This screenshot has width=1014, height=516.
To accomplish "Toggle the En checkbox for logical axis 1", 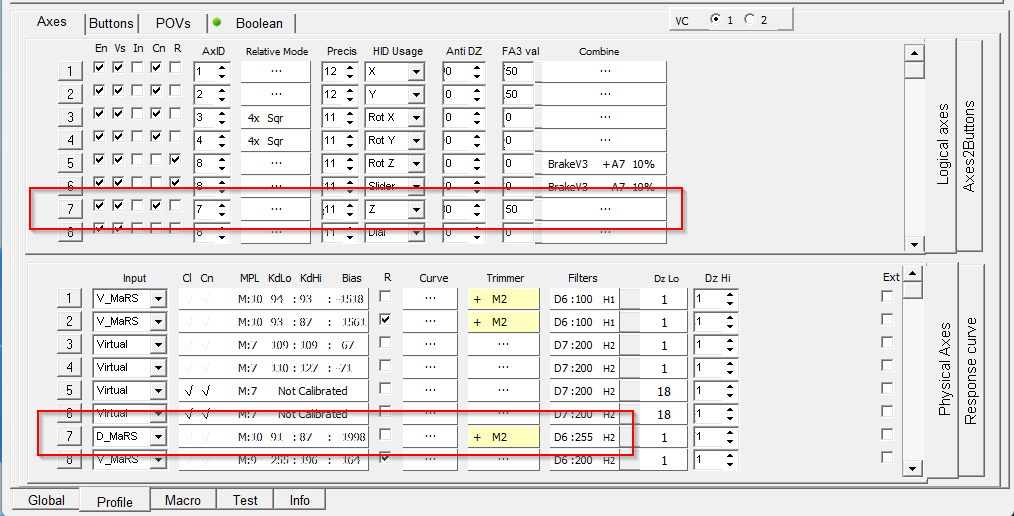I will [x=99, y=67].
